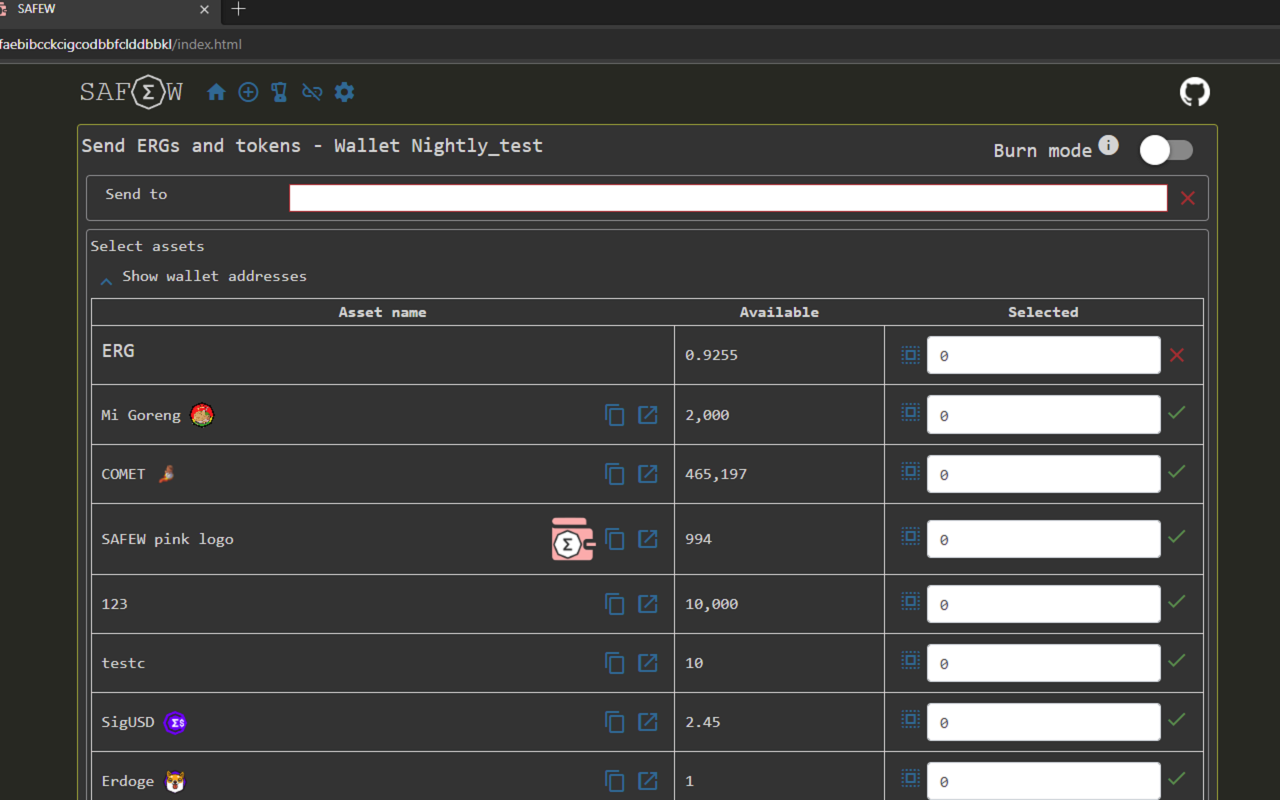Open a new browser tab
Image resolution: width=1280 pixels, height=800 pixels.
238,10
